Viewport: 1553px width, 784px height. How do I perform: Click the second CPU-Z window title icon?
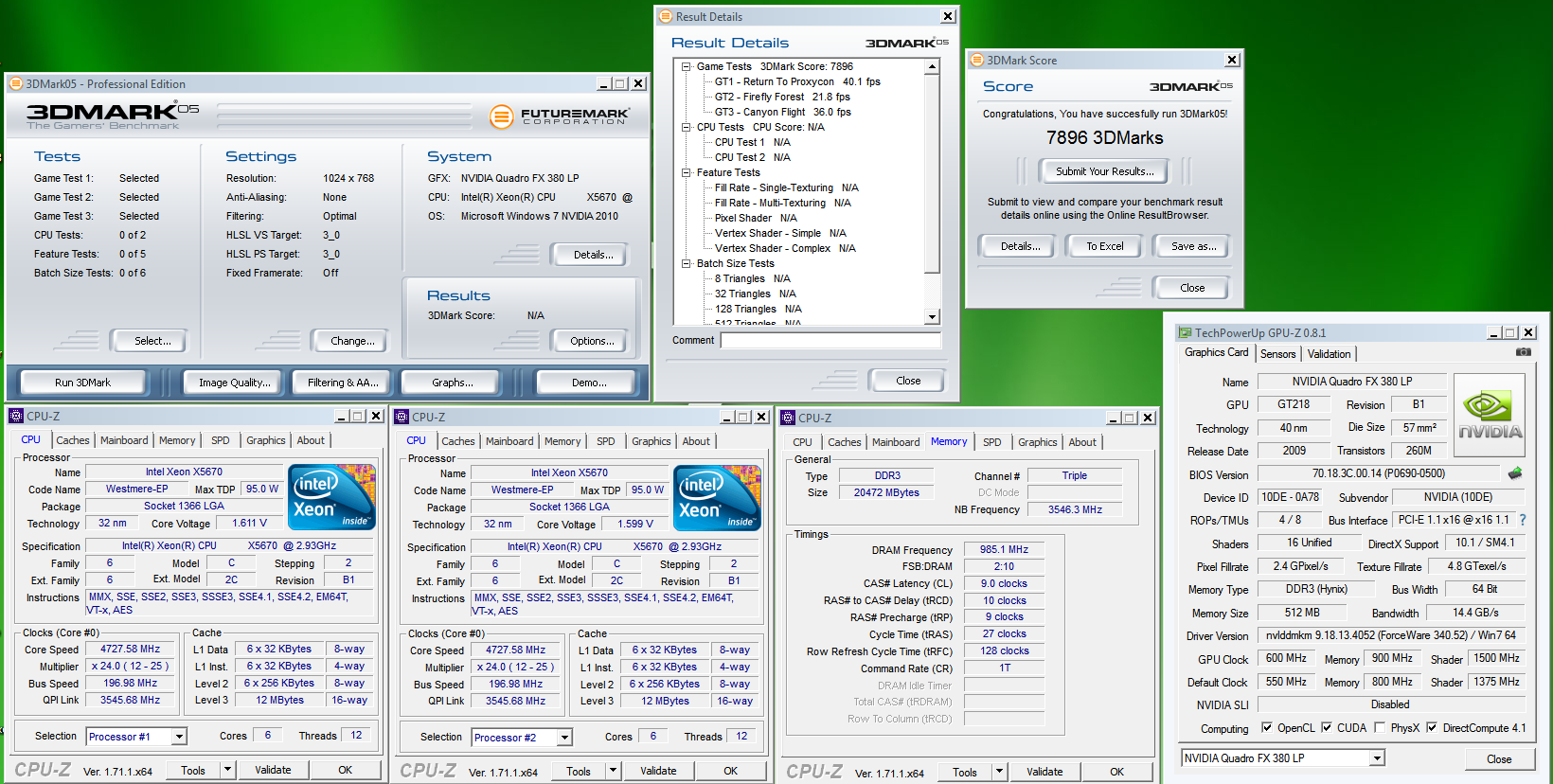pyautogui.click(x=402, y=417)
